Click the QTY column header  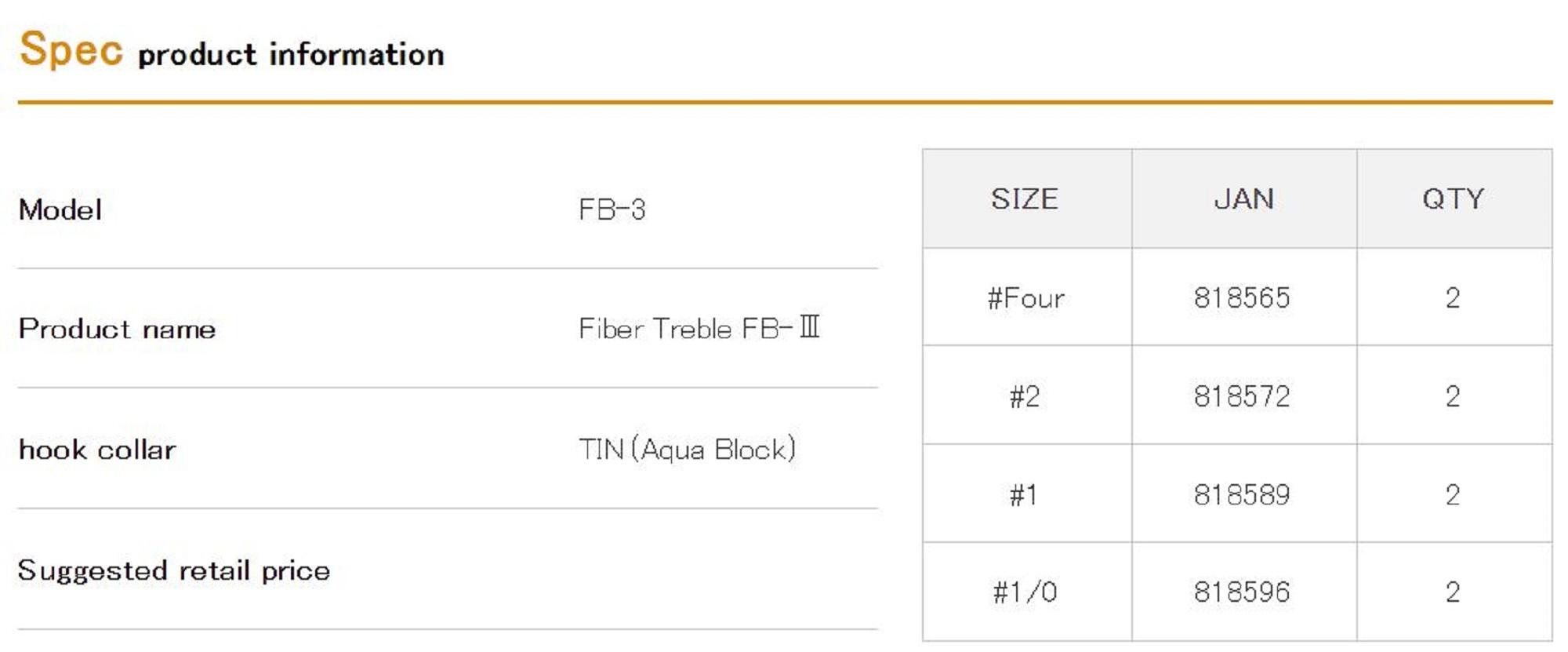click(x=1453, y=199)
